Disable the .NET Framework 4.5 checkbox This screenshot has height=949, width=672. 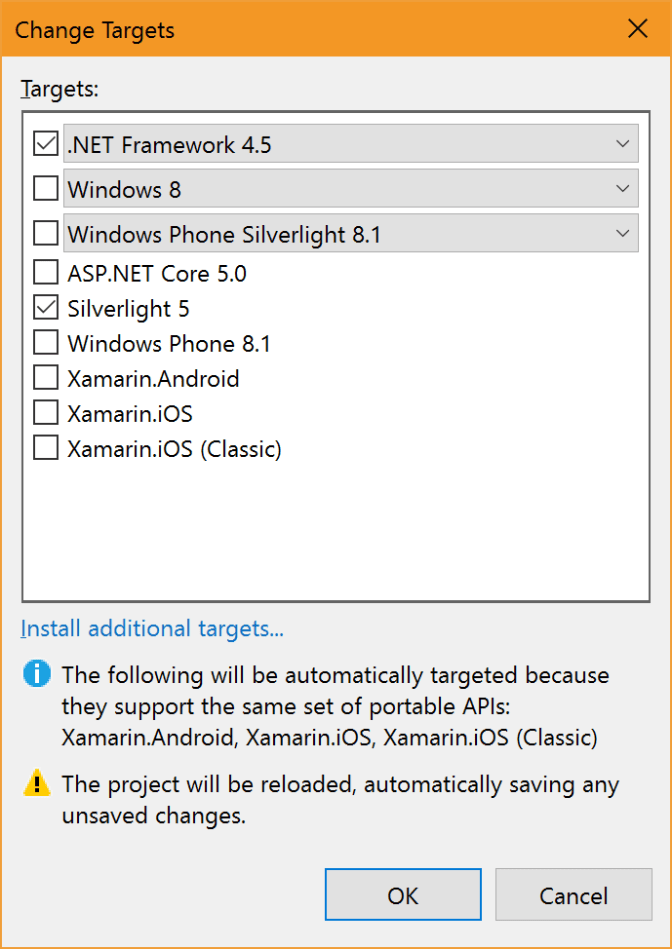pos(45,143)
